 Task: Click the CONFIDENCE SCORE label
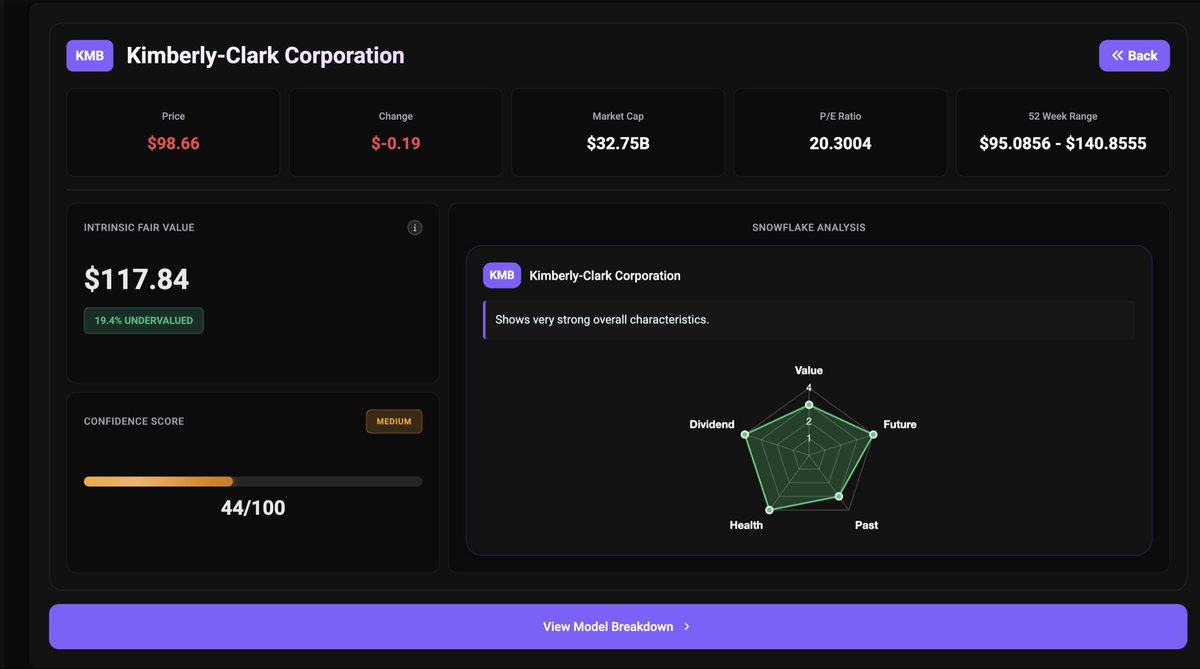tap(134, 422)
